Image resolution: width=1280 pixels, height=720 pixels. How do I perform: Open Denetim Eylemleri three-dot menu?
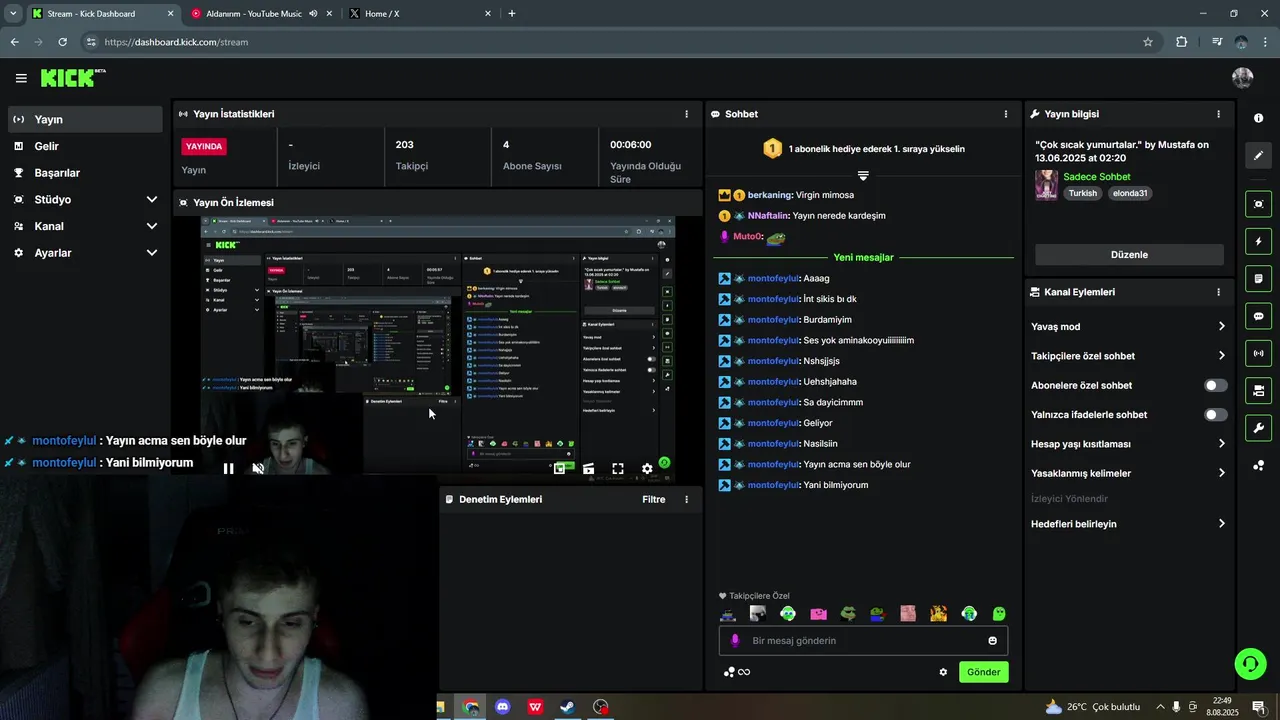tap(686, 499)
